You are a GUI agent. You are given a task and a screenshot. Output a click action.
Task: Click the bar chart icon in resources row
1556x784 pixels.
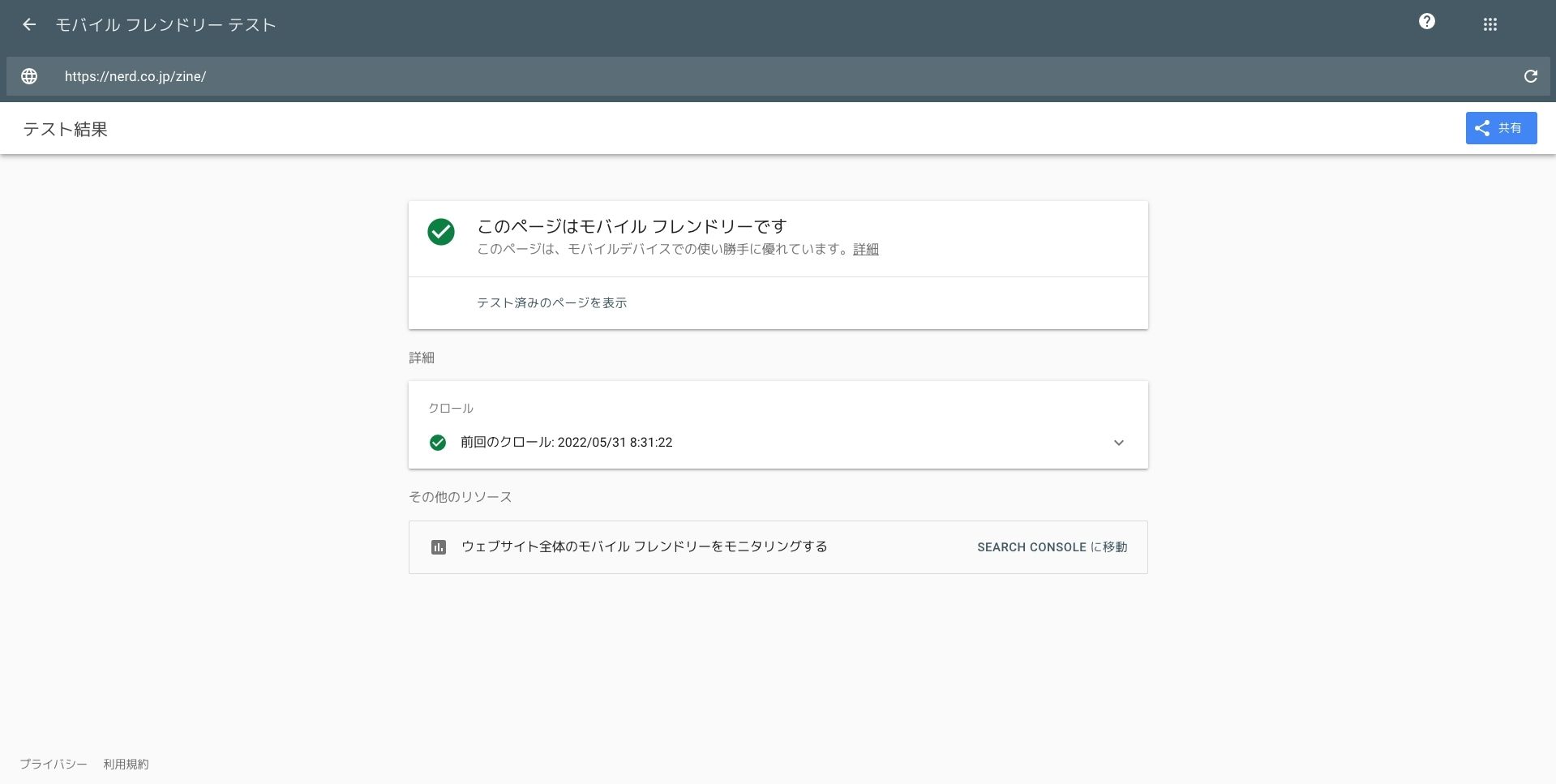[439, 547]
